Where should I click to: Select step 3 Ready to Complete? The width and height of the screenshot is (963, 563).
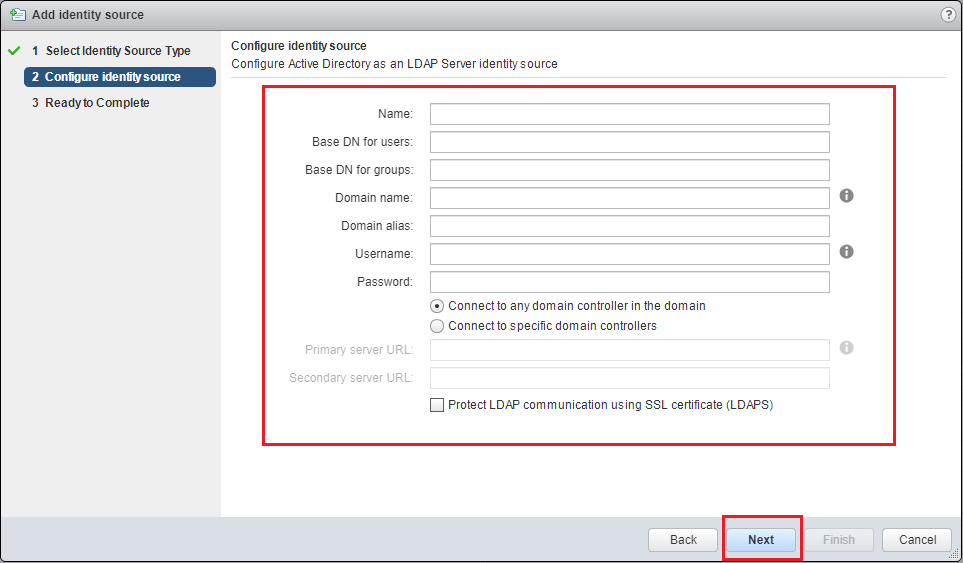coord(91,103)
